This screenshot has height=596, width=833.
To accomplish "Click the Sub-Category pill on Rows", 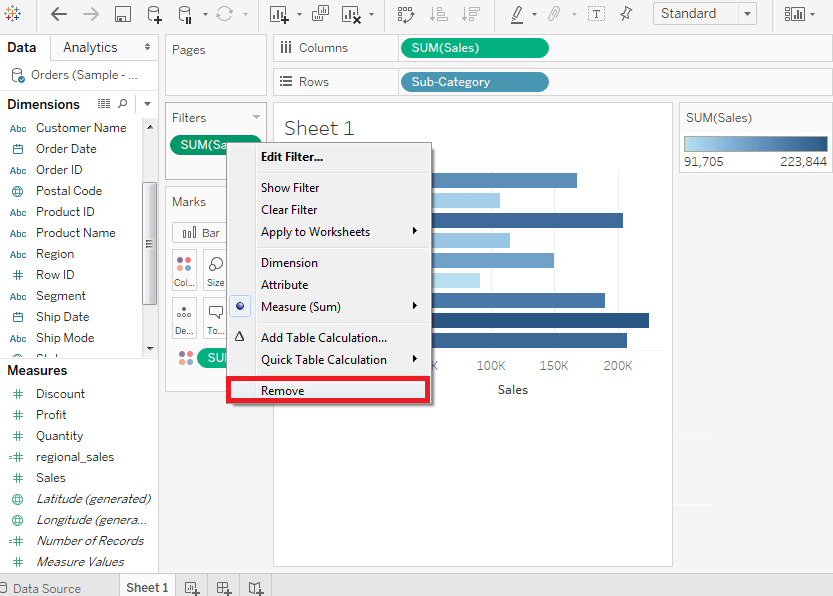I will pos(474,82).
